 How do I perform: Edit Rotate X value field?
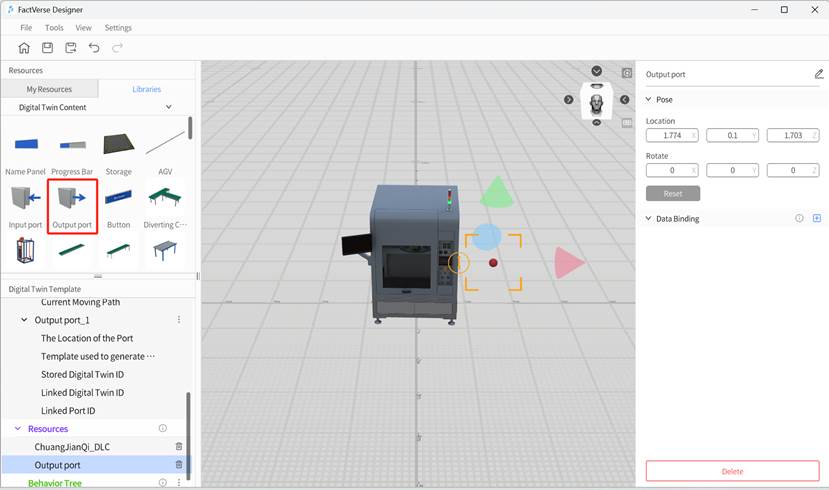pyautogui.click(x=672, y=170)
